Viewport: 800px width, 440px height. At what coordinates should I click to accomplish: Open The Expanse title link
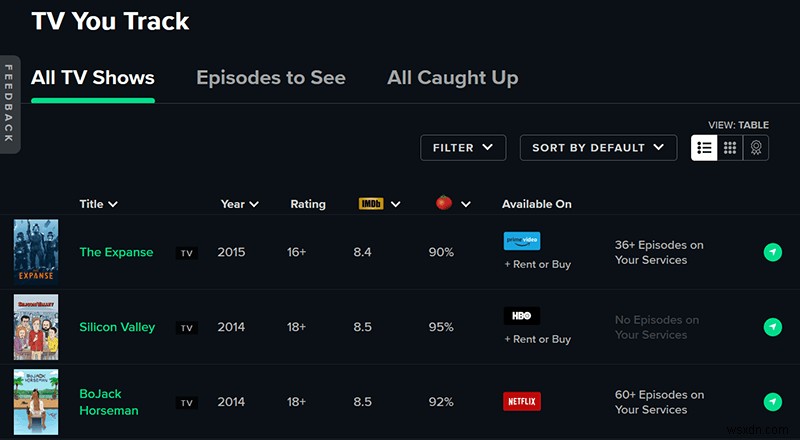point(116,252)
